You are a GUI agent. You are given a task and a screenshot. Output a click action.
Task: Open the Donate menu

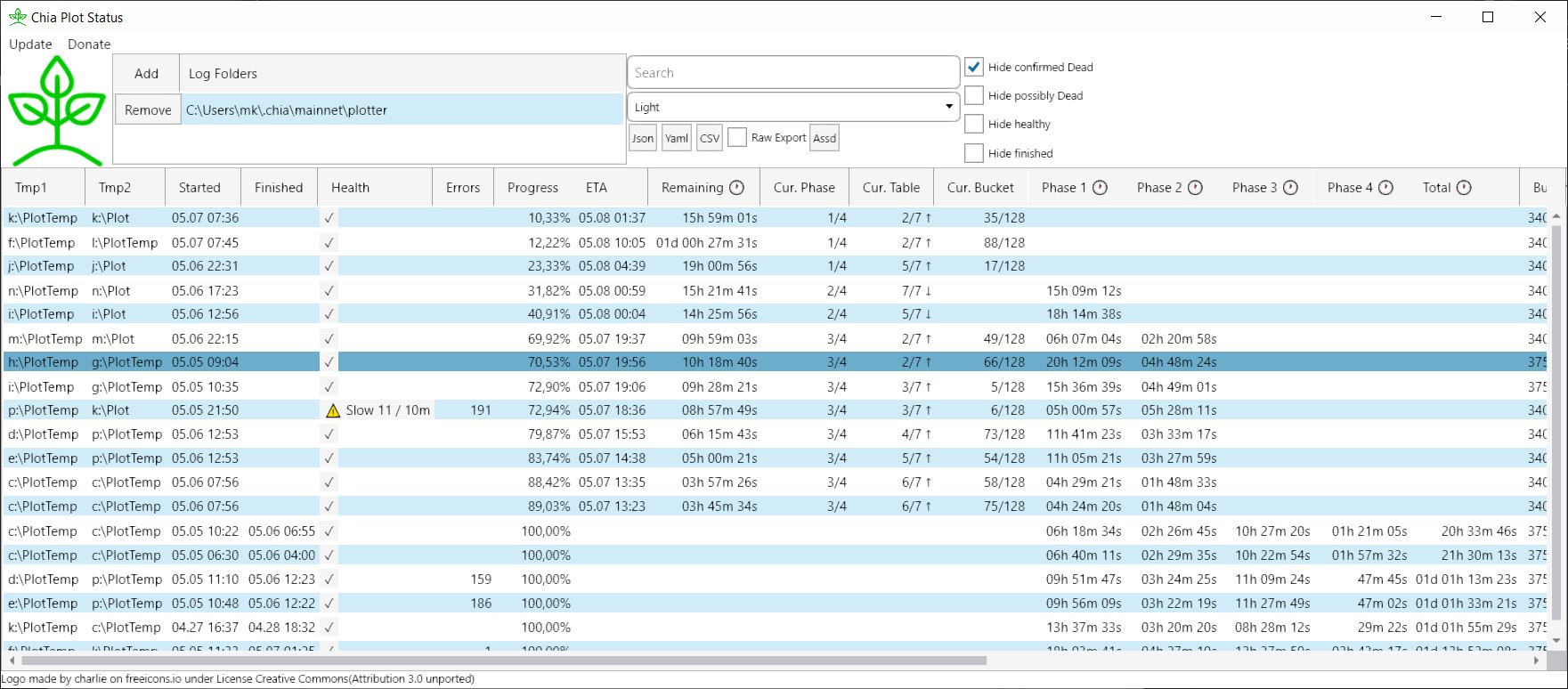(89, 44)
